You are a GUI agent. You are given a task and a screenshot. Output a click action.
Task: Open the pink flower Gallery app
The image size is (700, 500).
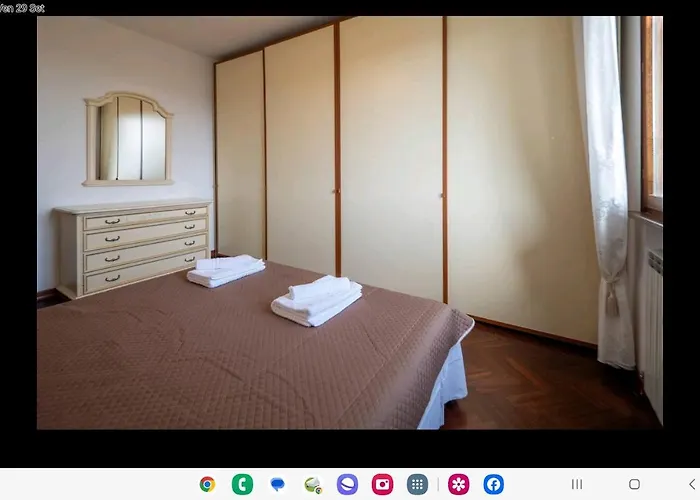(x=458, y=484)
